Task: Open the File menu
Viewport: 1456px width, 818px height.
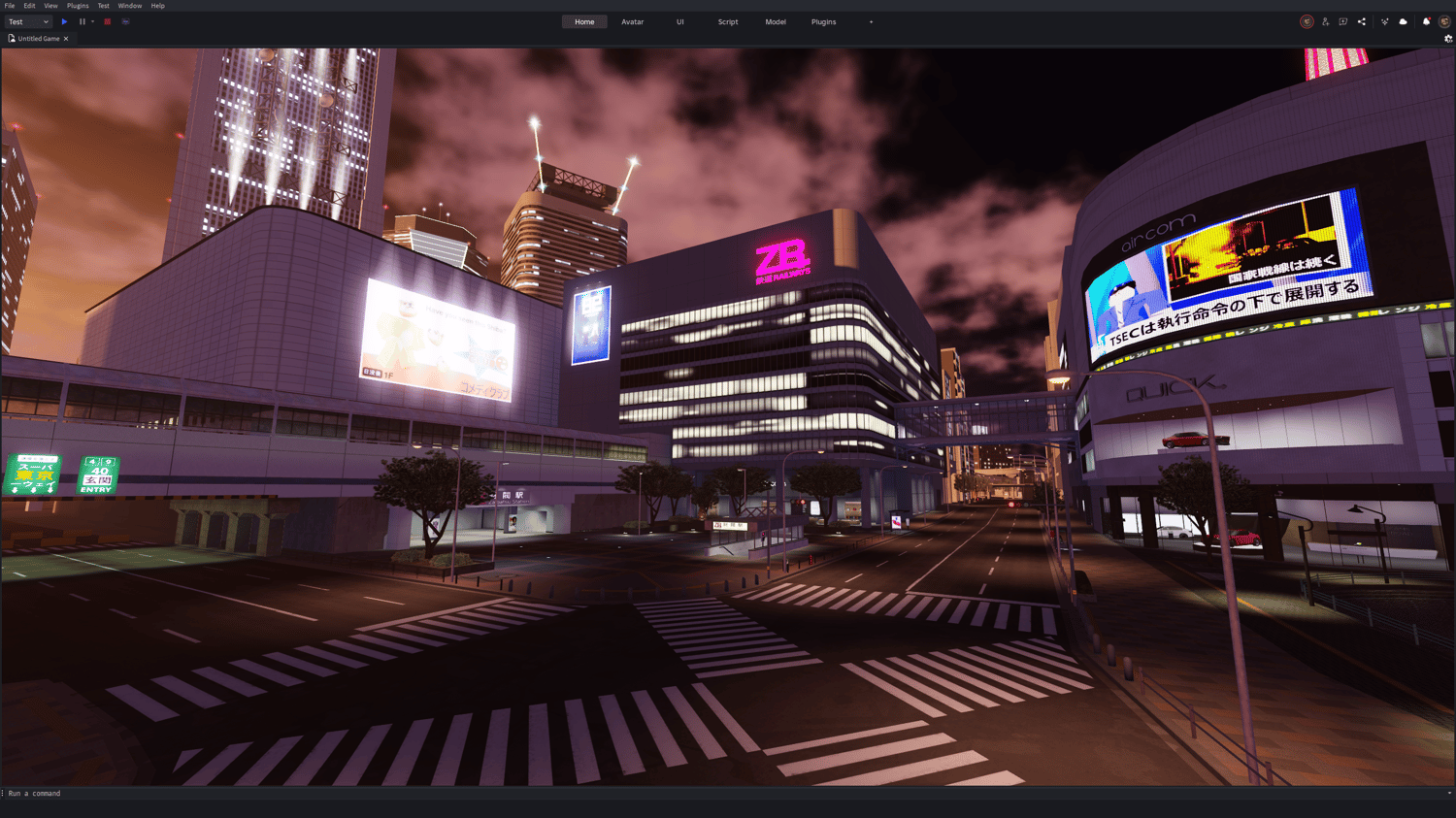Action: coord(10,6)
